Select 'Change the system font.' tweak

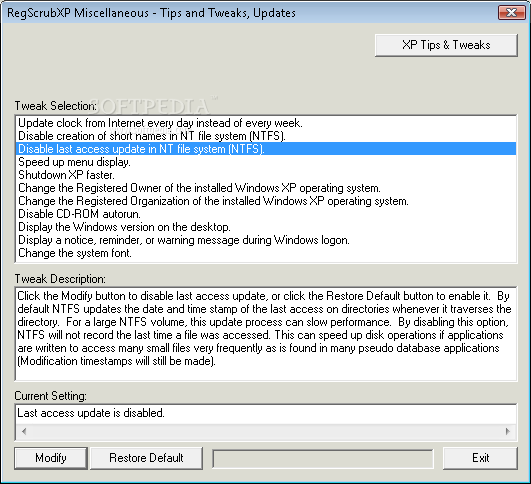(x=266, y=253)
